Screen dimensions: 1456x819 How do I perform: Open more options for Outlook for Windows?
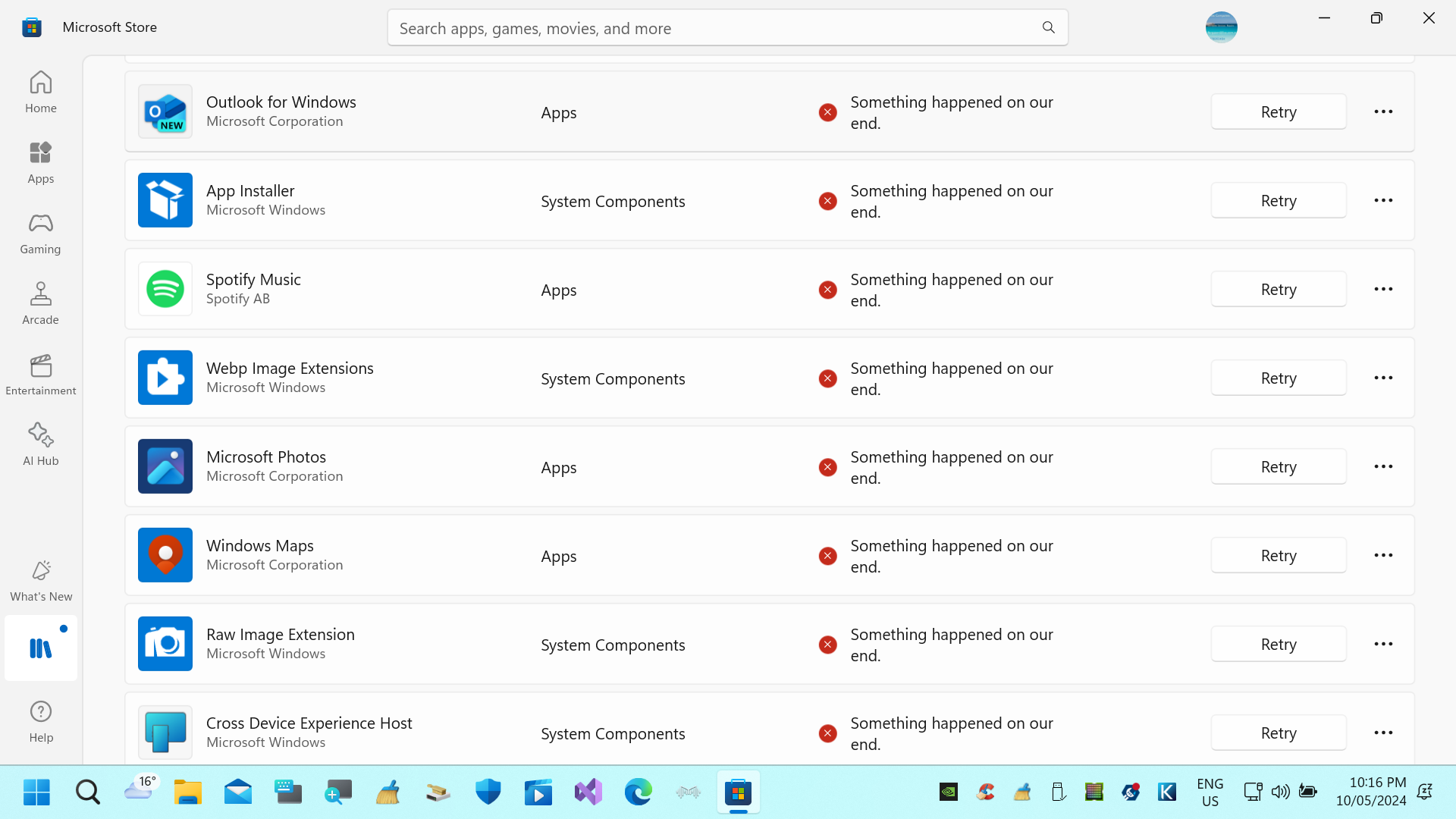pyautogui.click(x=1383, y=111)
